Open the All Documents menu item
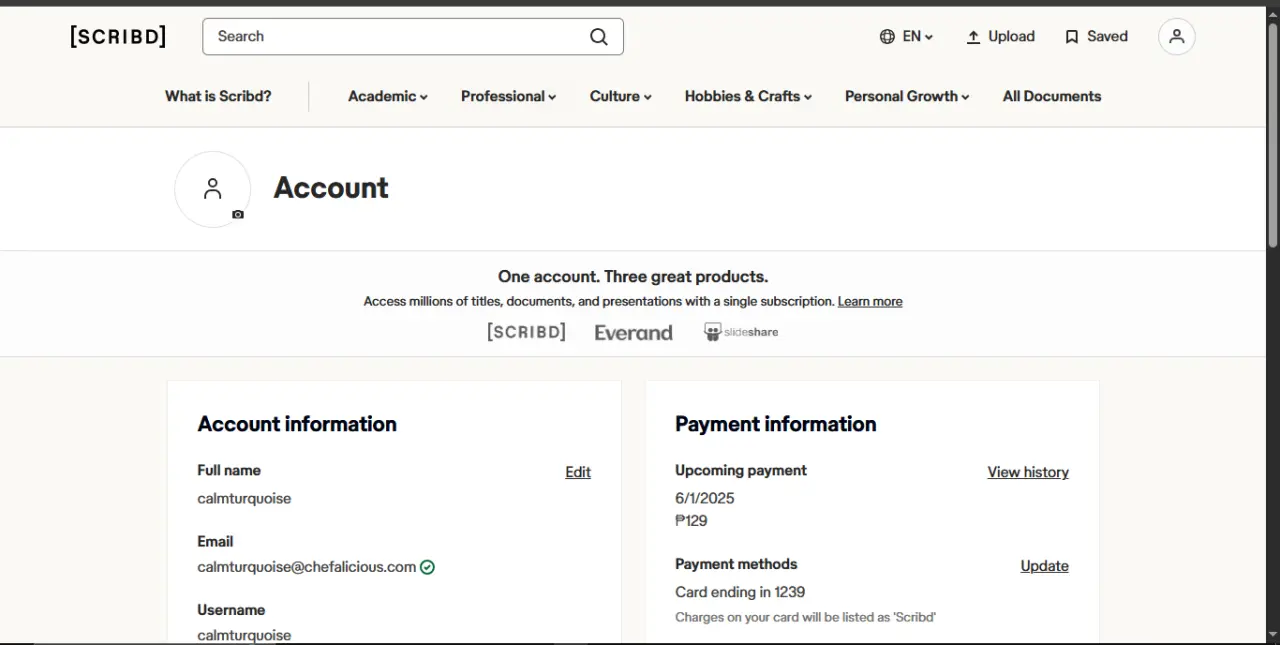Screen dimensions: 1280x645 coord(1052,96)
